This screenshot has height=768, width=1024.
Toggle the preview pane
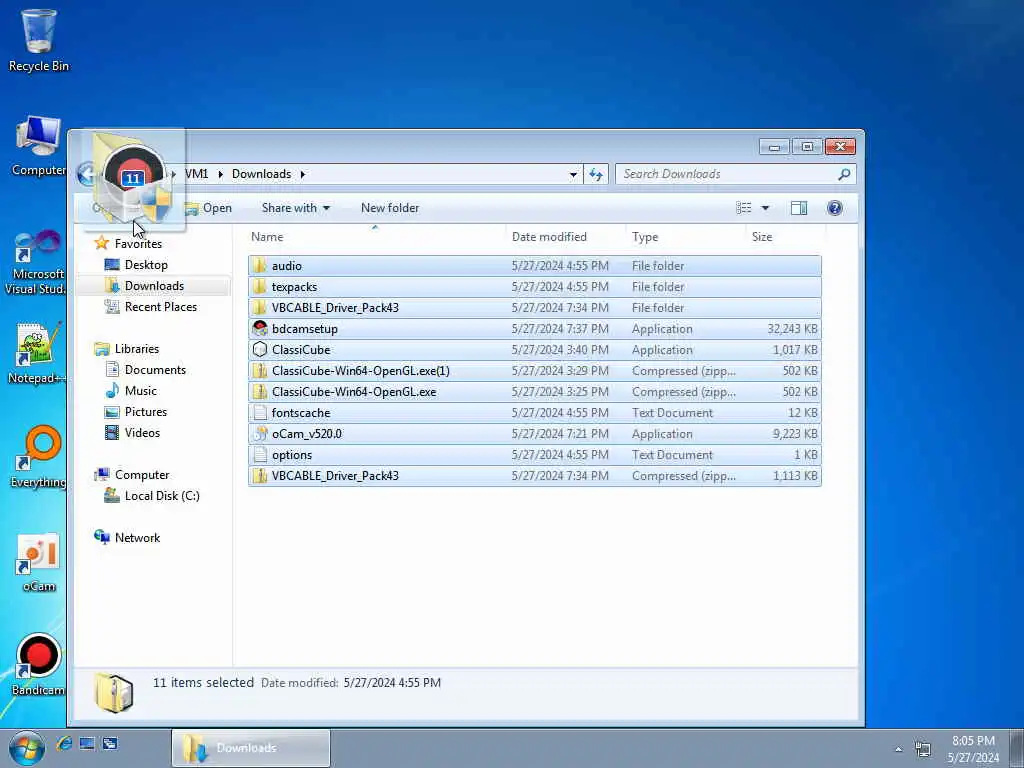point(799,208)
